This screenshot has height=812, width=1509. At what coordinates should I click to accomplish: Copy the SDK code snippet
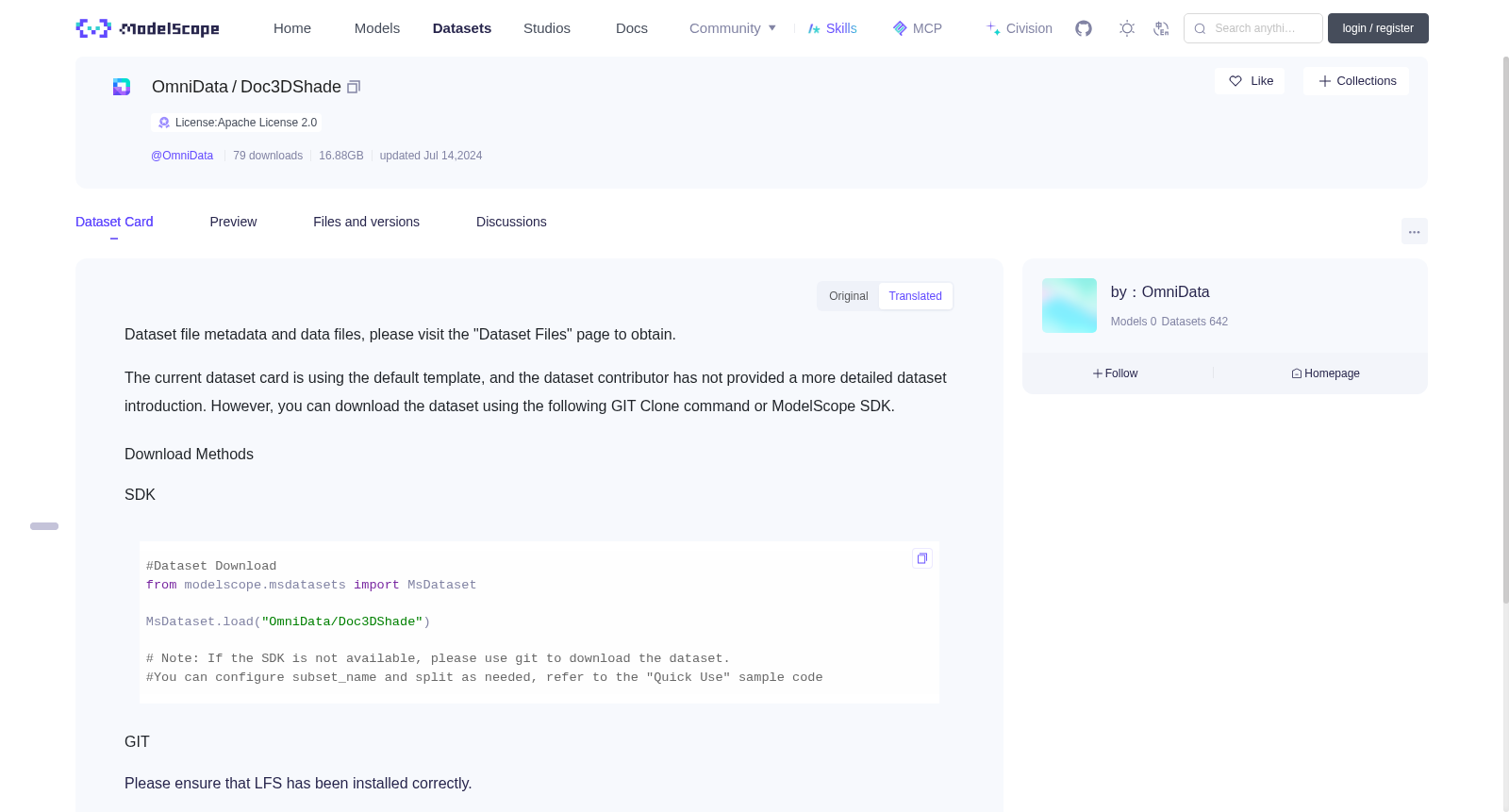click(922, 558)
